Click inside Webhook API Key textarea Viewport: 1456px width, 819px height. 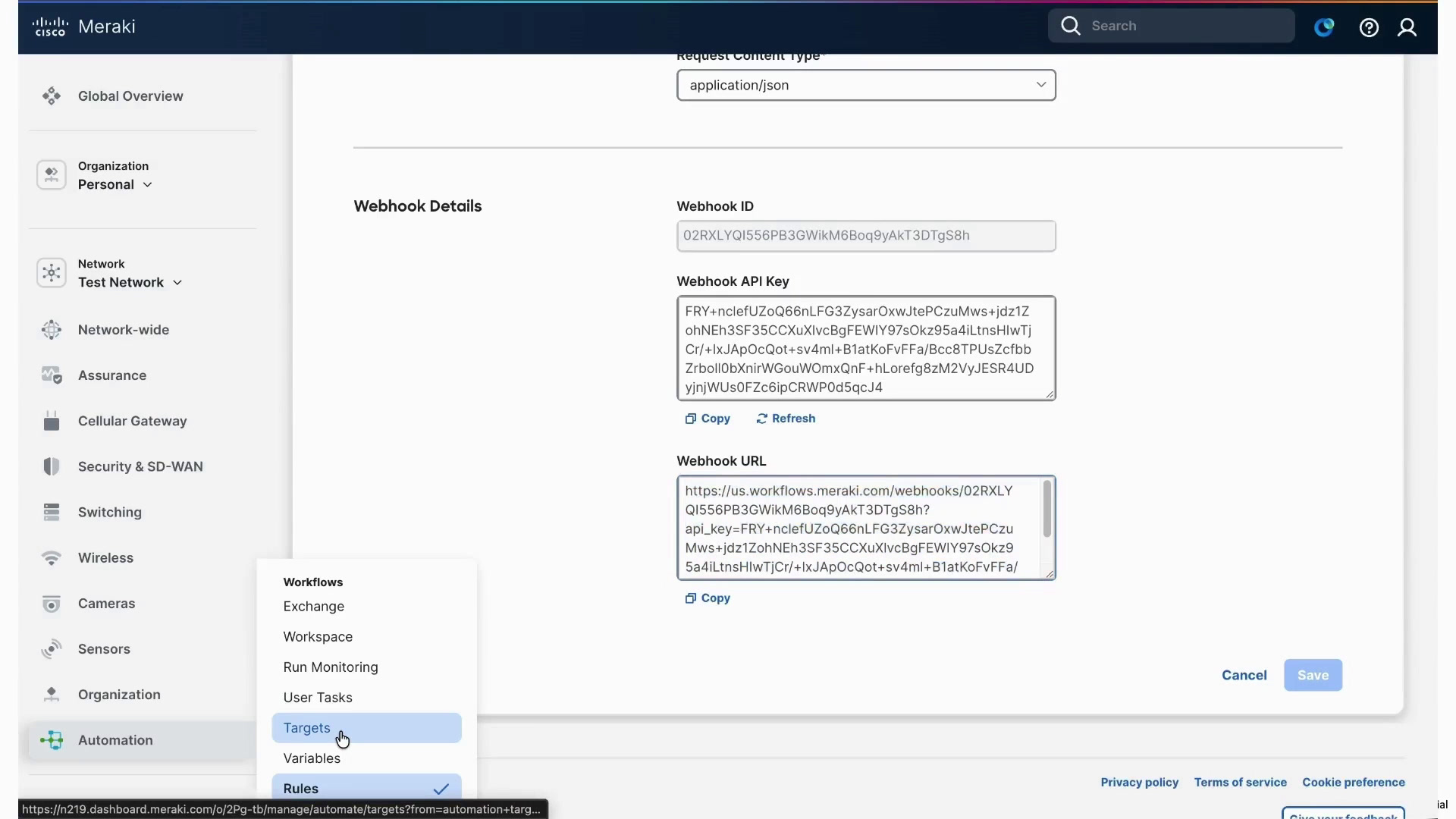pos(866,348)
